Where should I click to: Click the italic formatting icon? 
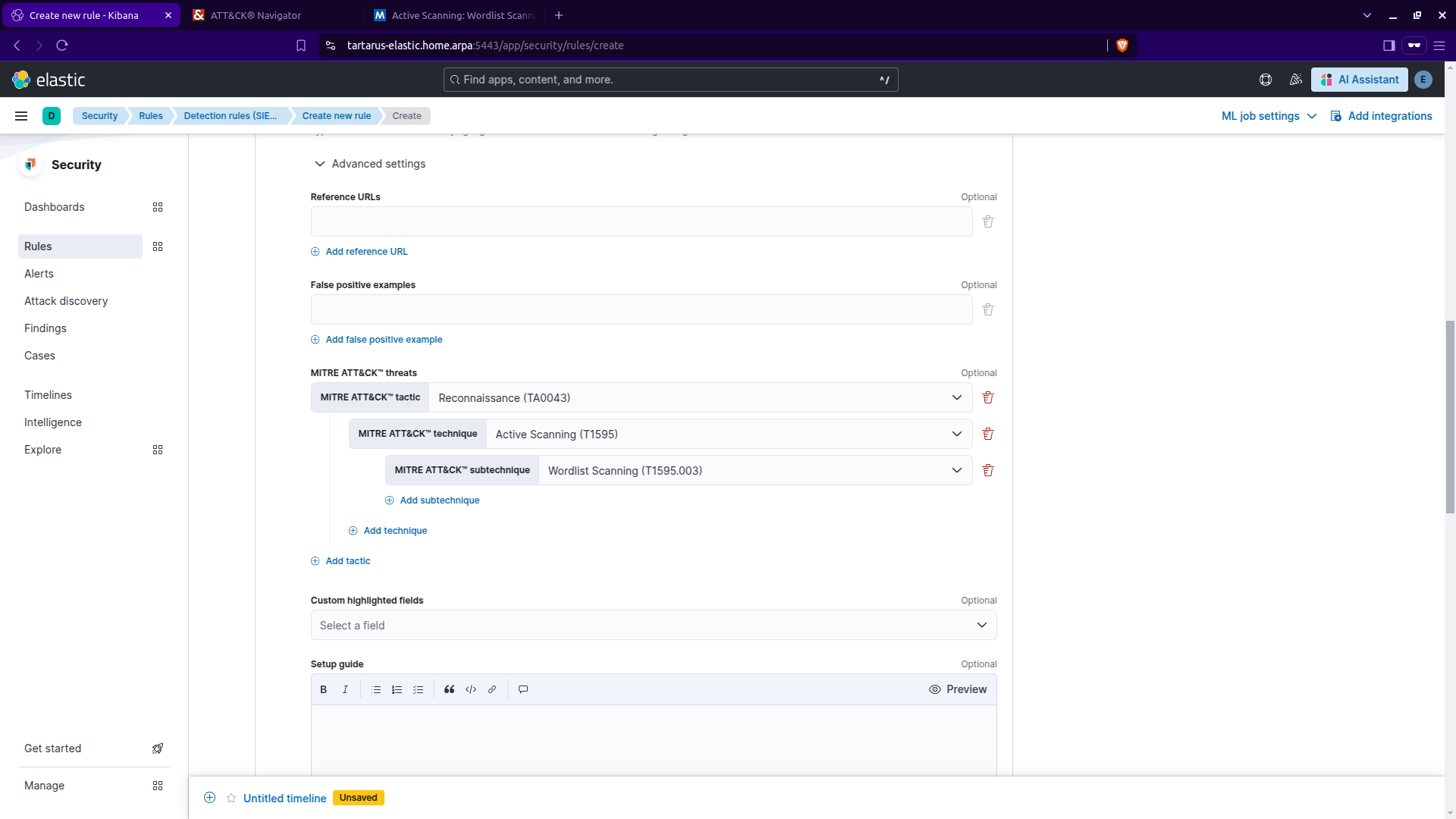pos(345,689)
